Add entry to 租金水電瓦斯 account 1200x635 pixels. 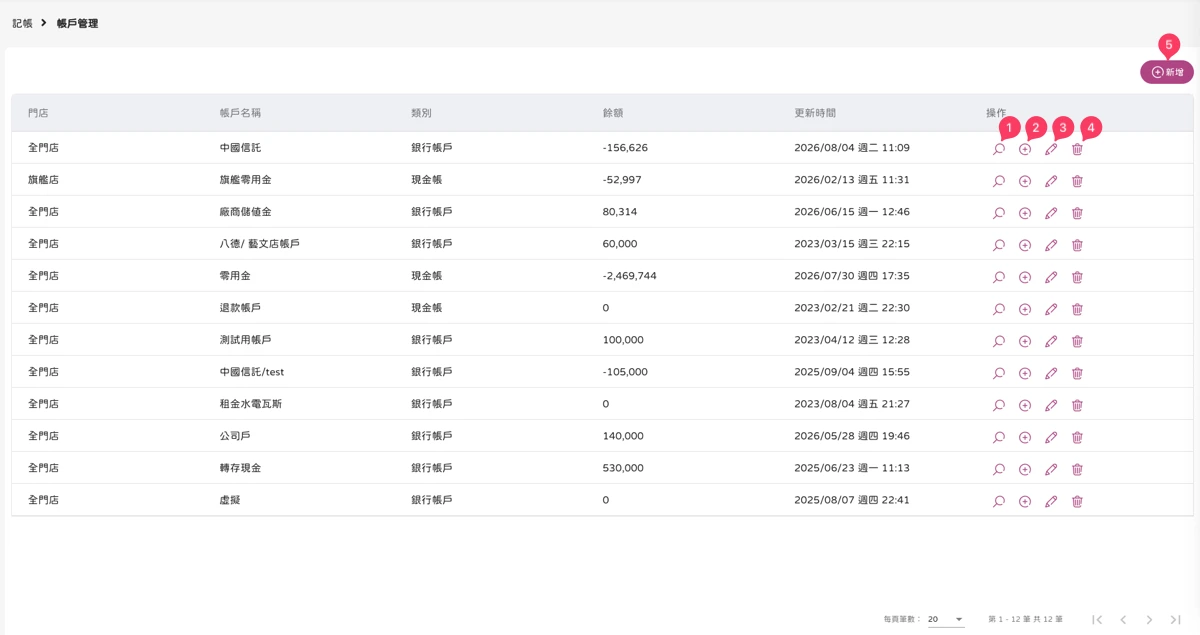point(1025,405)
